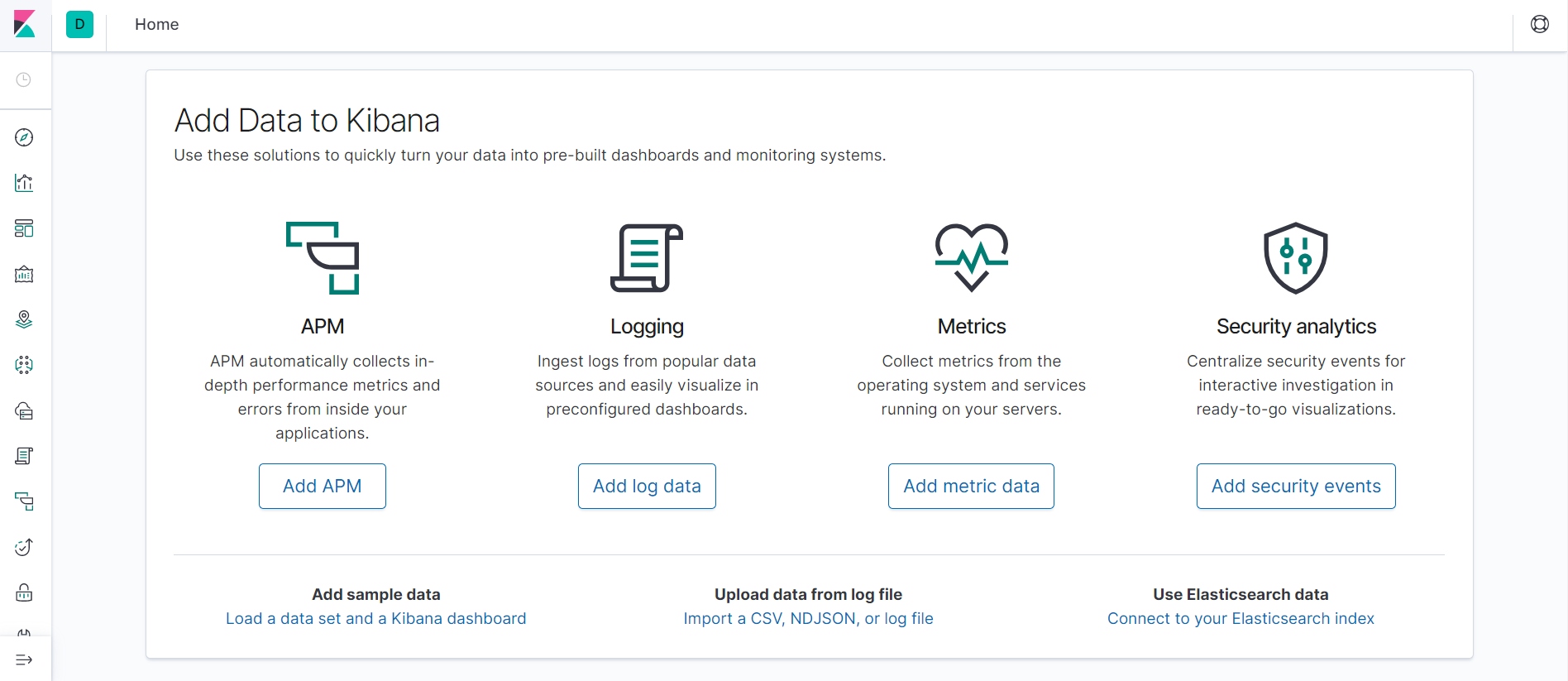The image size is (1568, 681).
Task: Click the Security analytics shield icon
Action: (1296, 257)
